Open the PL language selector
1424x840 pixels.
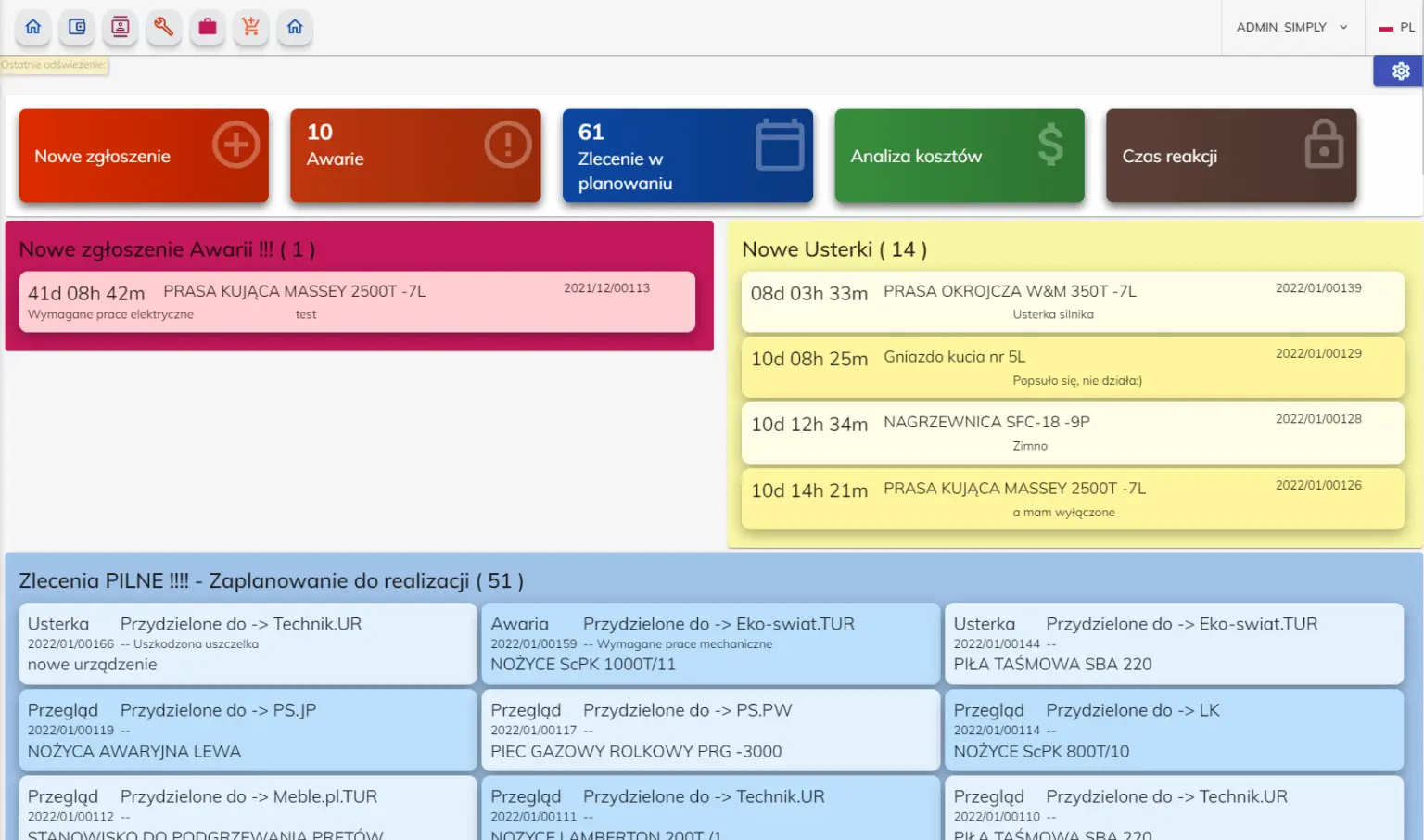tap(1395, 27)
